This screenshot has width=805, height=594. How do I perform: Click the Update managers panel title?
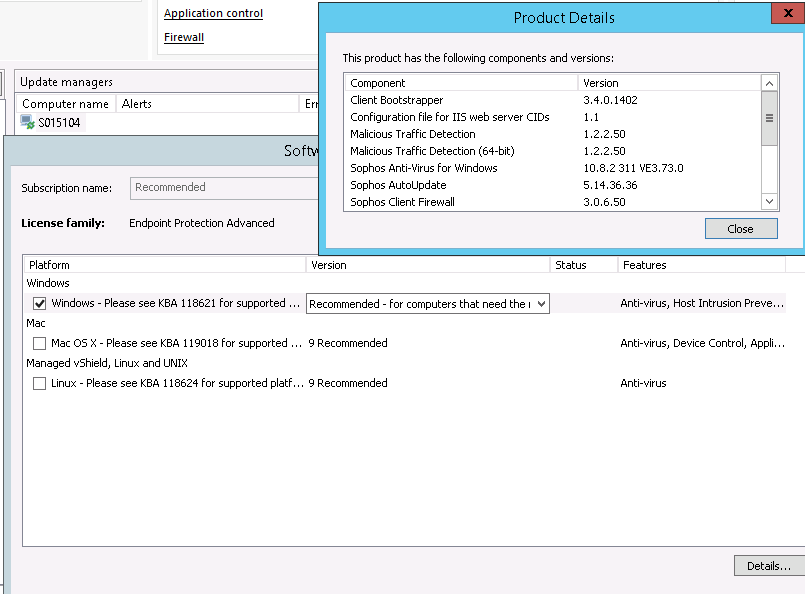tap(66, 82)
